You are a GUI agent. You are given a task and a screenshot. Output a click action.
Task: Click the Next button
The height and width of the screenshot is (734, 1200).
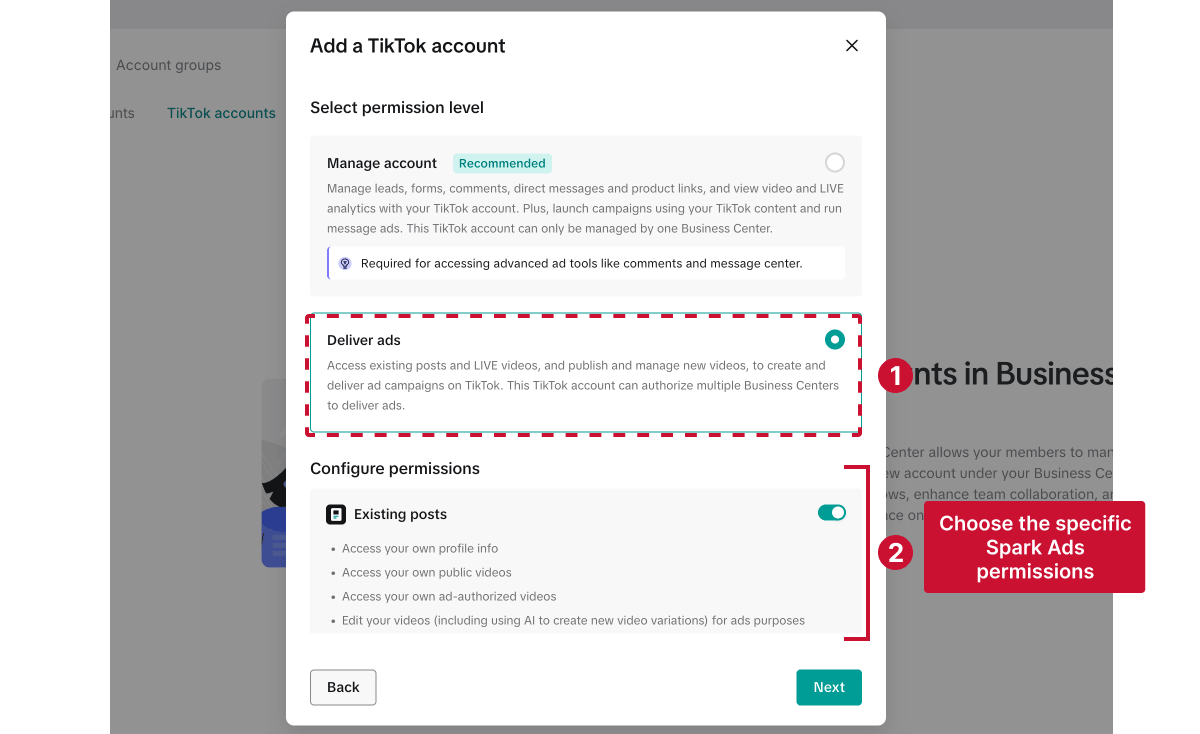(829, 687)
